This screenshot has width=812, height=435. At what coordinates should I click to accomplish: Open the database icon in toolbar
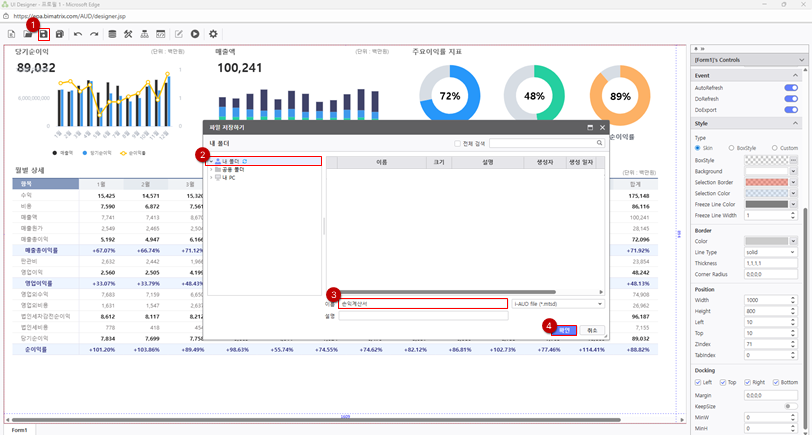coord(112,34)
